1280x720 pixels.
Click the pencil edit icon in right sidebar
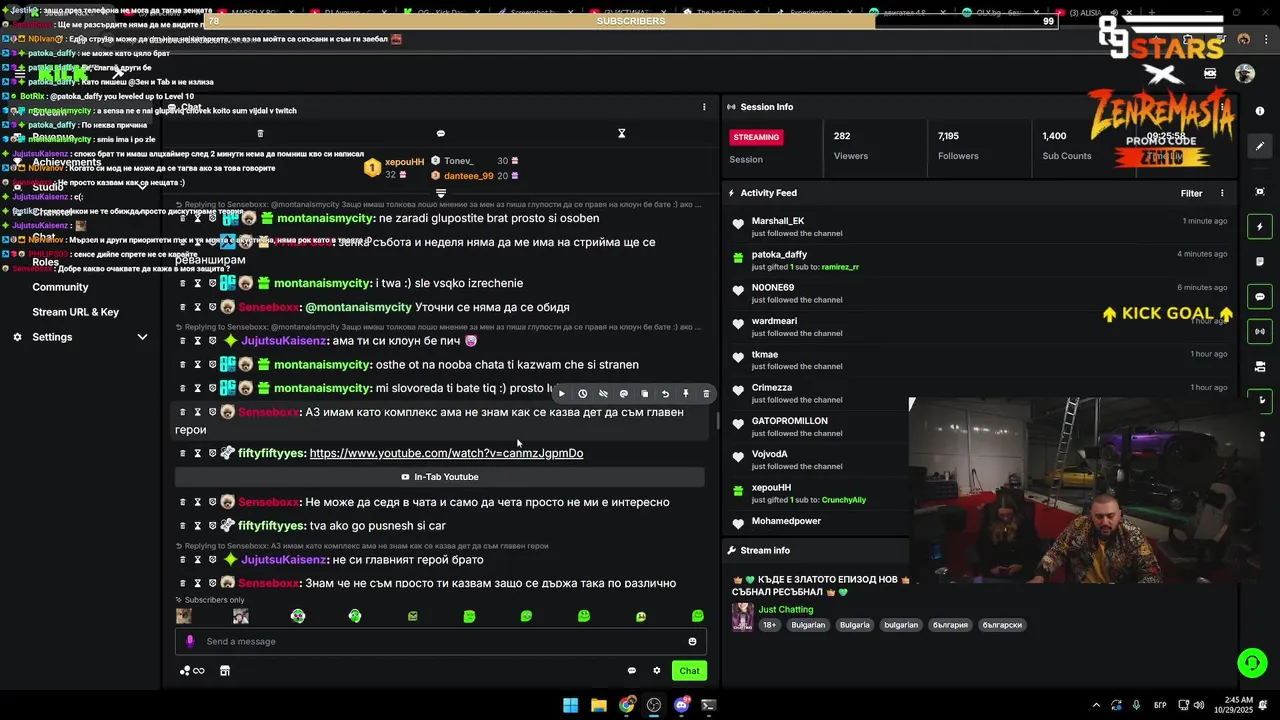click(1260, 146)
